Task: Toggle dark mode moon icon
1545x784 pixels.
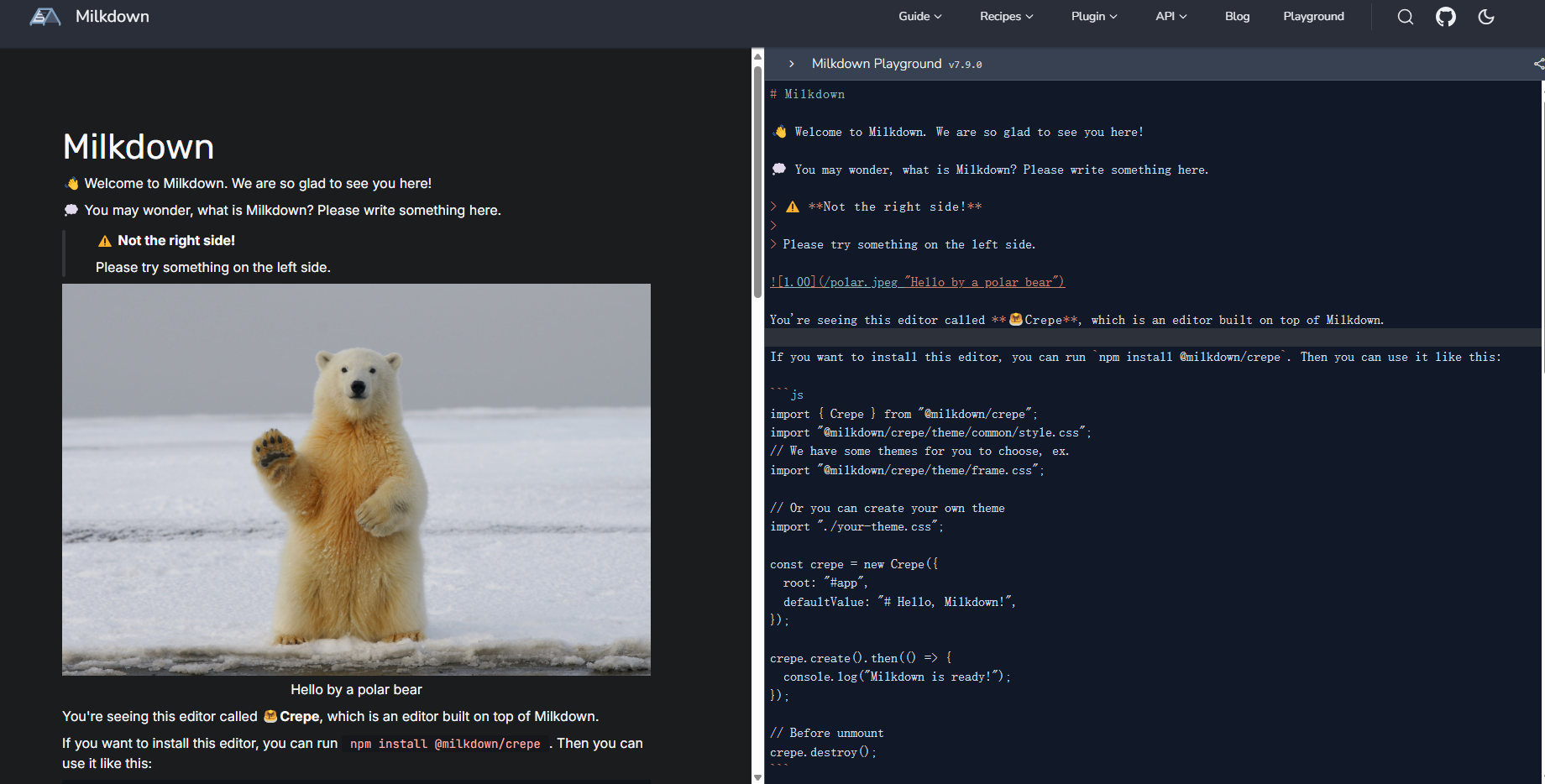Action: coord(1486,17)
